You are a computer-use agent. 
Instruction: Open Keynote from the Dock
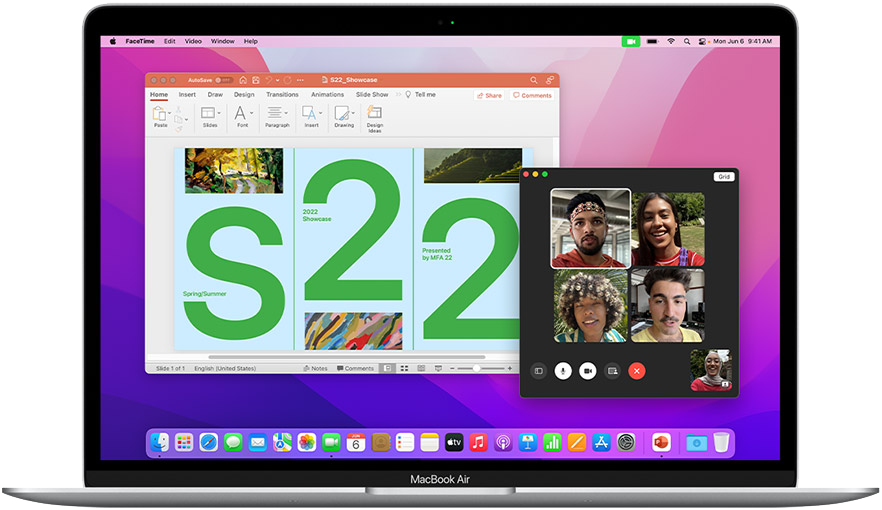[528, 443]
